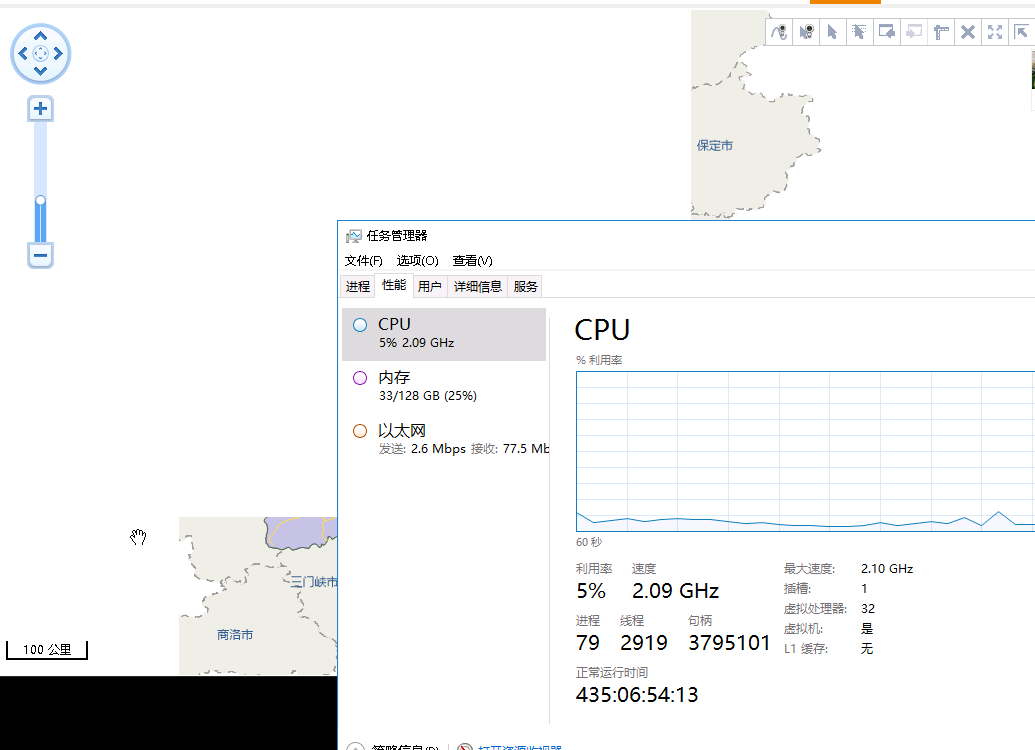
Task: Switch to the 用户 tab
Action: pos(430,287)
